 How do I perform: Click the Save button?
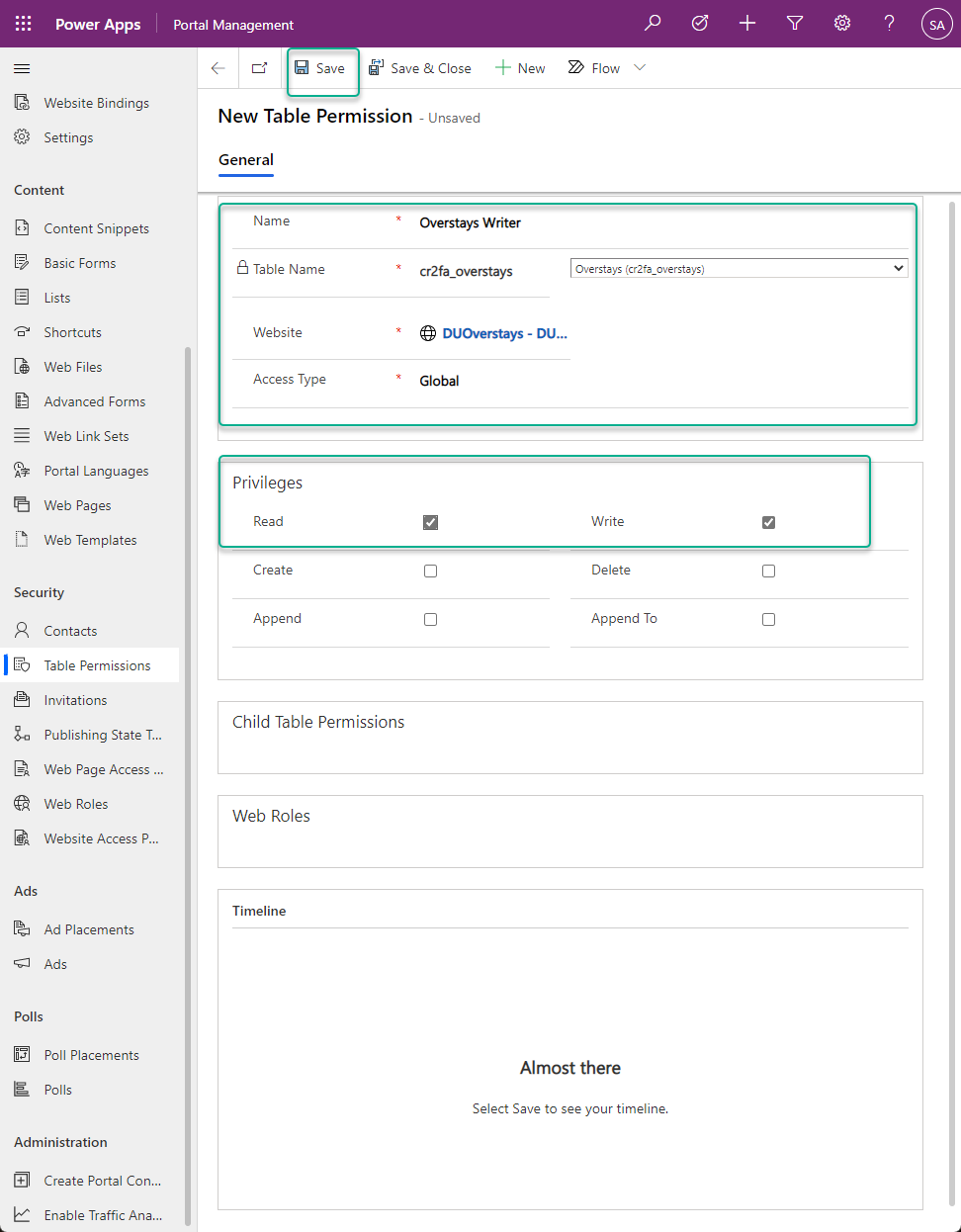pyautogui.click(x=320, y=68)
